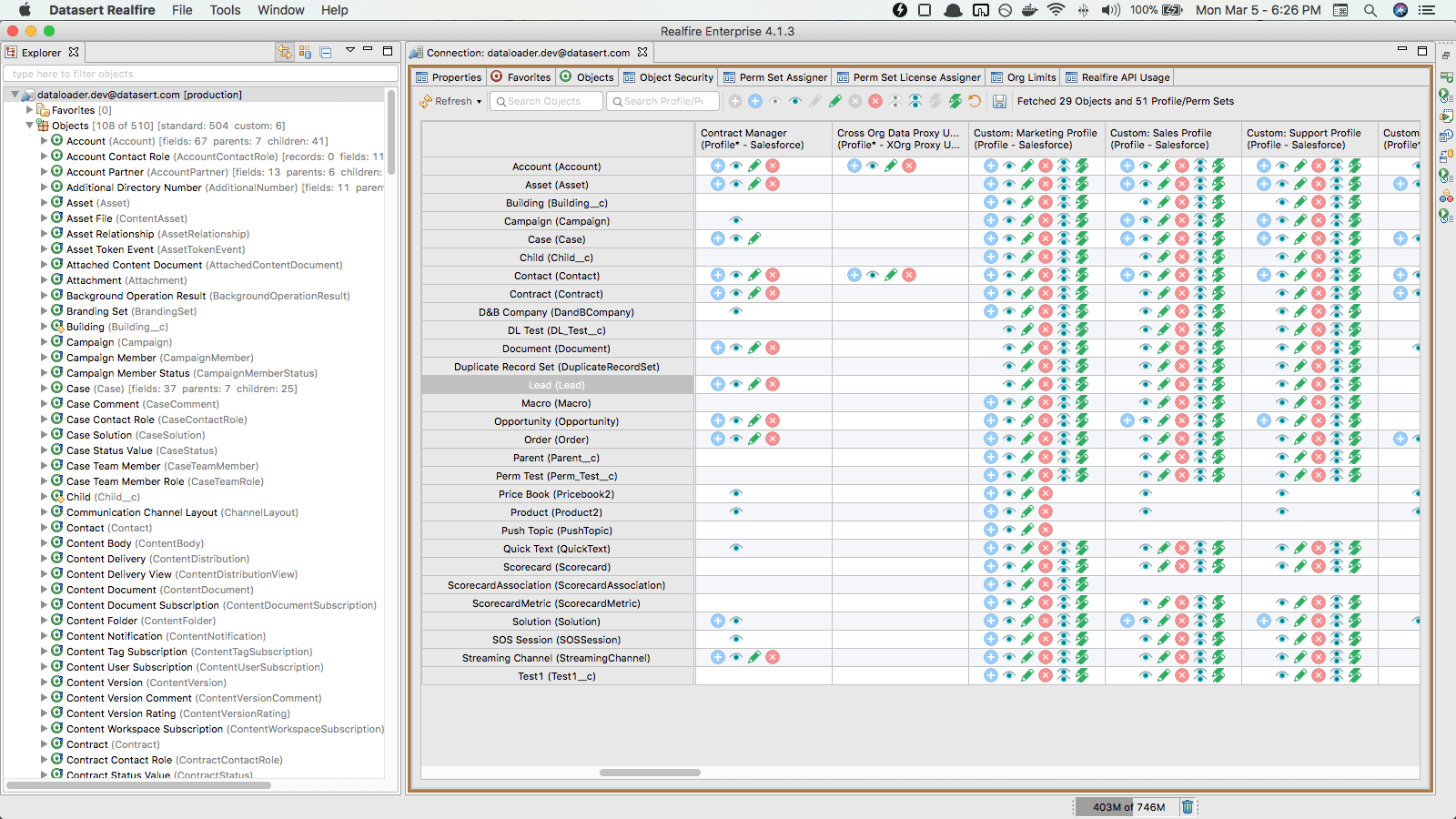
Task: Switch to the Realfire API Usage tab
Action: coord(1117,77)
